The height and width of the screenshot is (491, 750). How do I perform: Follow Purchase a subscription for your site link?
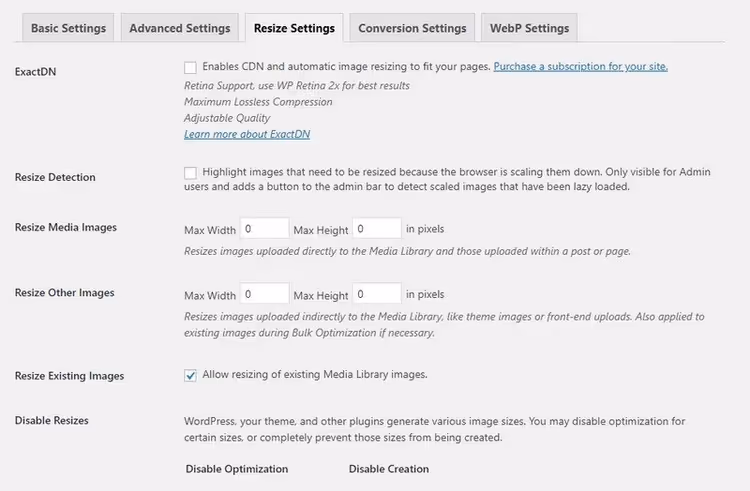(581, 66)
